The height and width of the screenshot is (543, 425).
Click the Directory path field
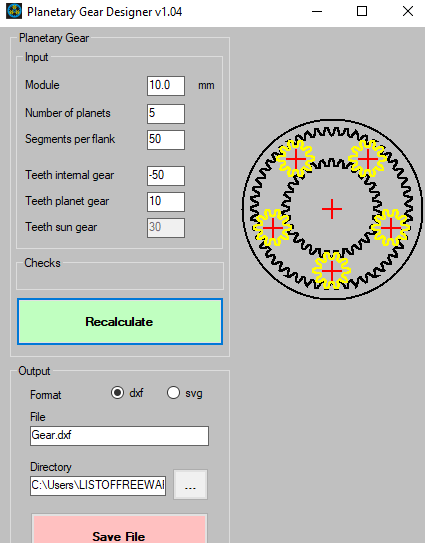pyautogui.click(x=98, y=486)
